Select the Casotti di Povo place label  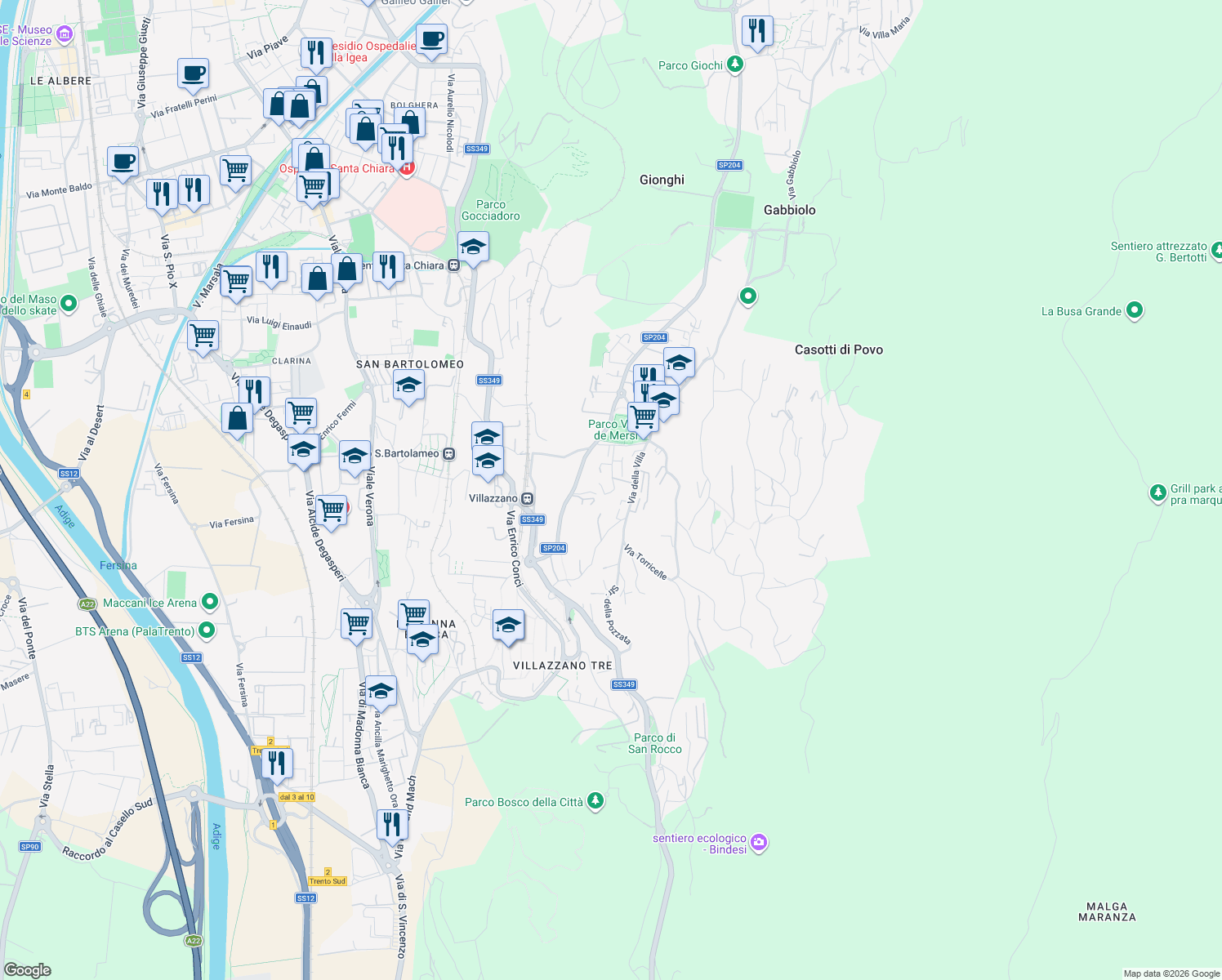tap(838, 349)
